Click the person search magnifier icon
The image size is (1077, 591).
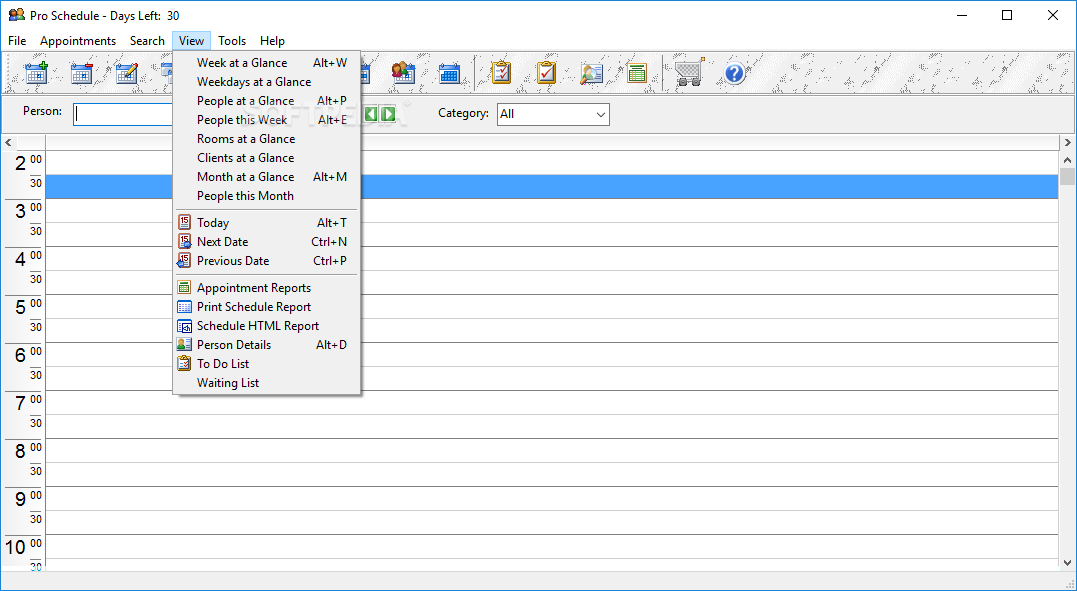(591, 72)
